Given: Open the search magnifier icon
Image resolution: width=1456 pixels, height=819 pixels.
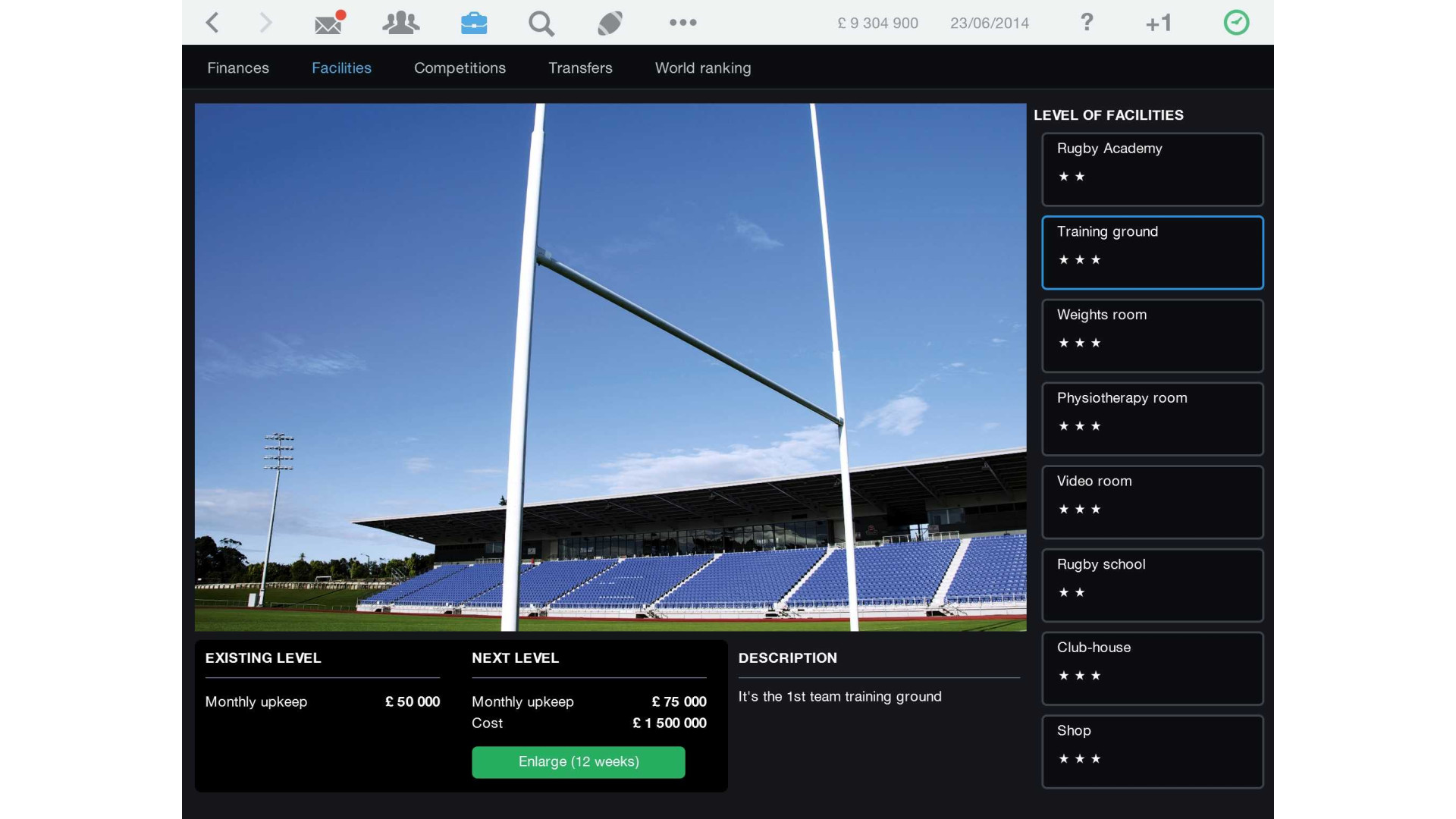Looking at the screenshot, I should click(541, 24).
